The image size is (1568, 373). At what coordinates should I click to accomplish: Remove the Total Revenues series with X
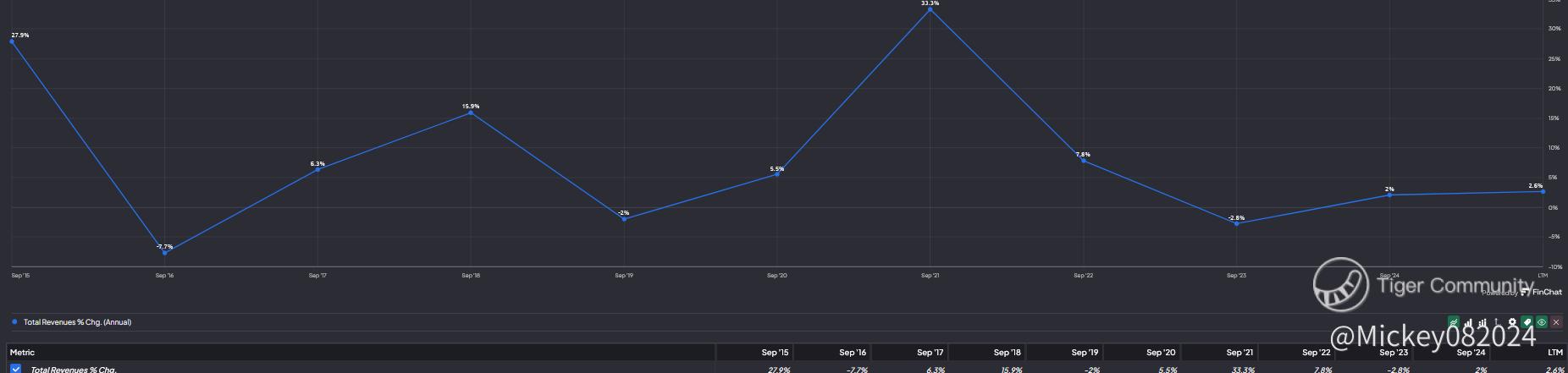(1556, 322)
